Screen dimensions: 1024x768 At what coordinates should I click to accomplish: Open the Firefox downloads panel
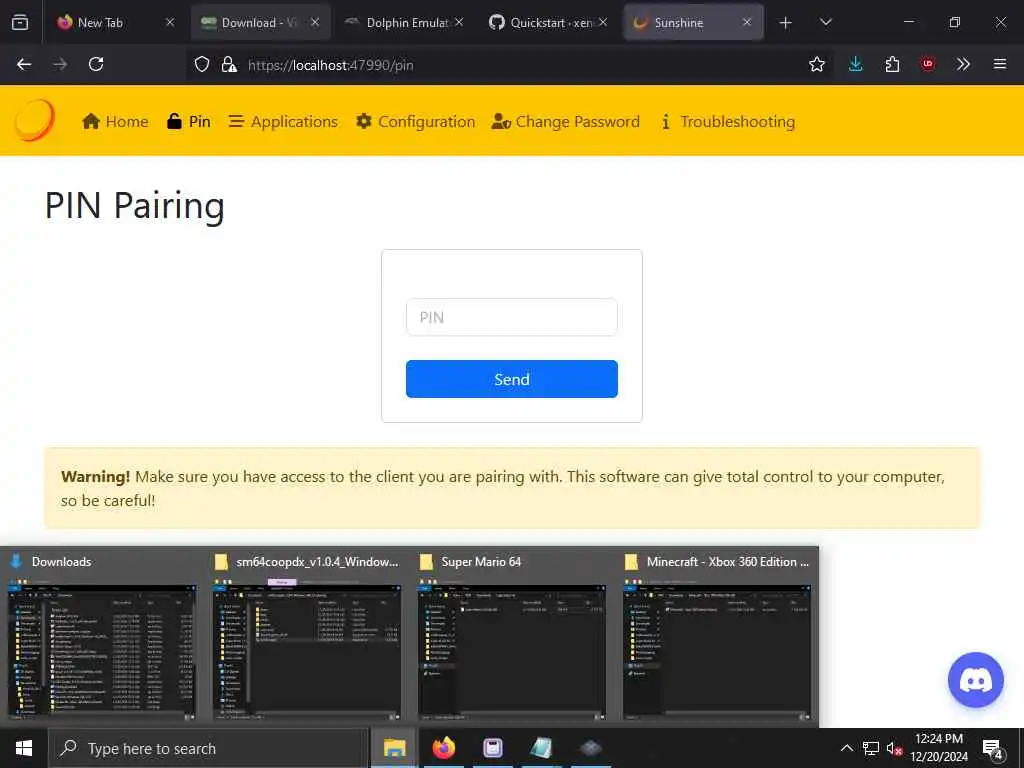click(856, 64)
